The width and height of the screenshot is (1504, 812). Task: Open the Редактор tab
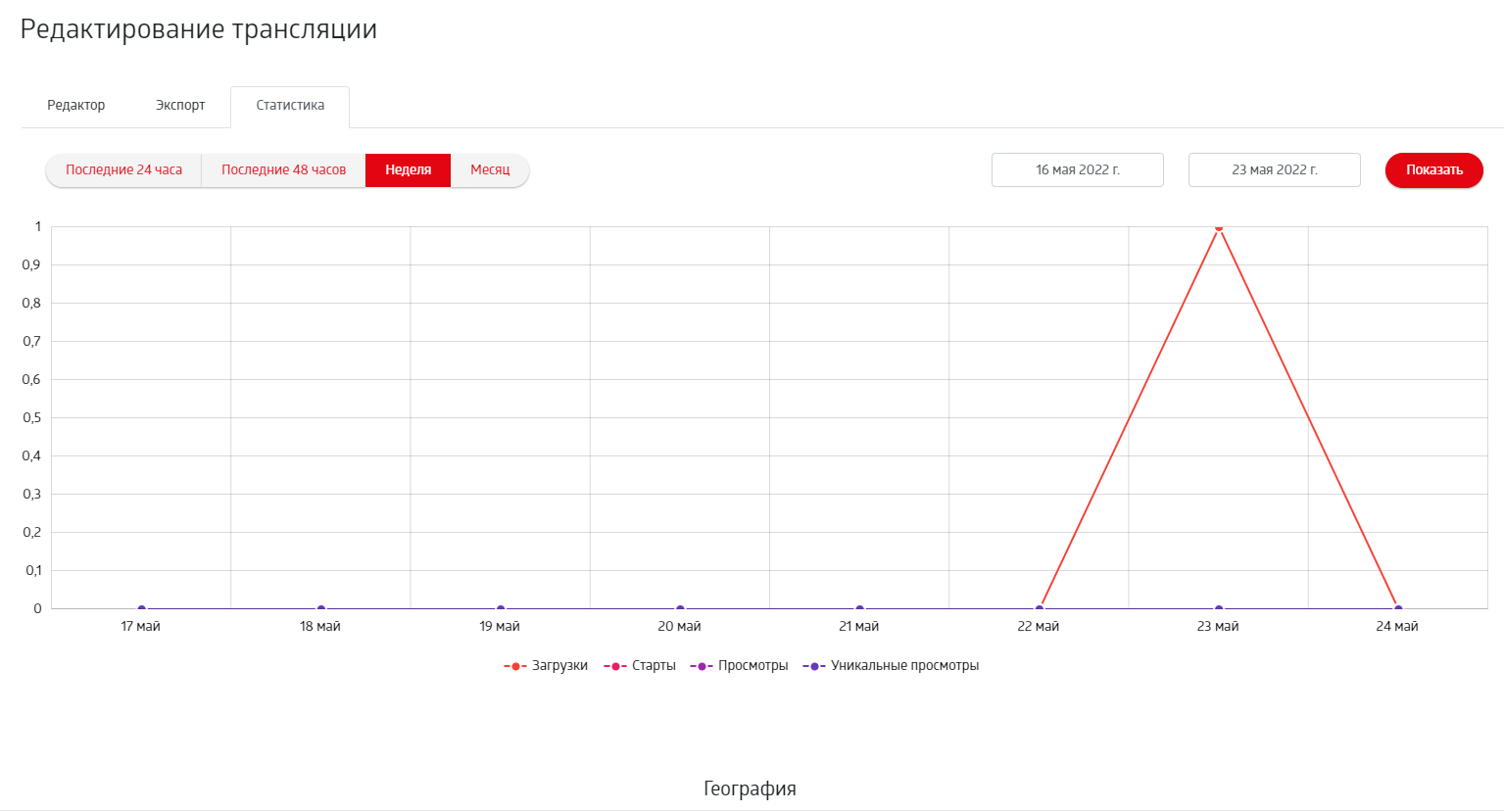tap(76, 106)
